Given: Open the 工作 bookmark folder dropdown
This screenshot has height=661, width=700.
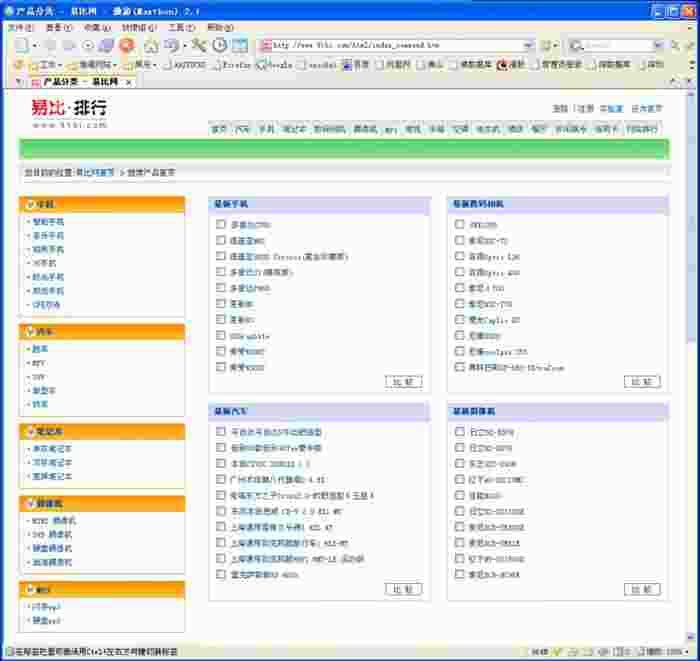Looking at the screenshot, I should point(46,65).
